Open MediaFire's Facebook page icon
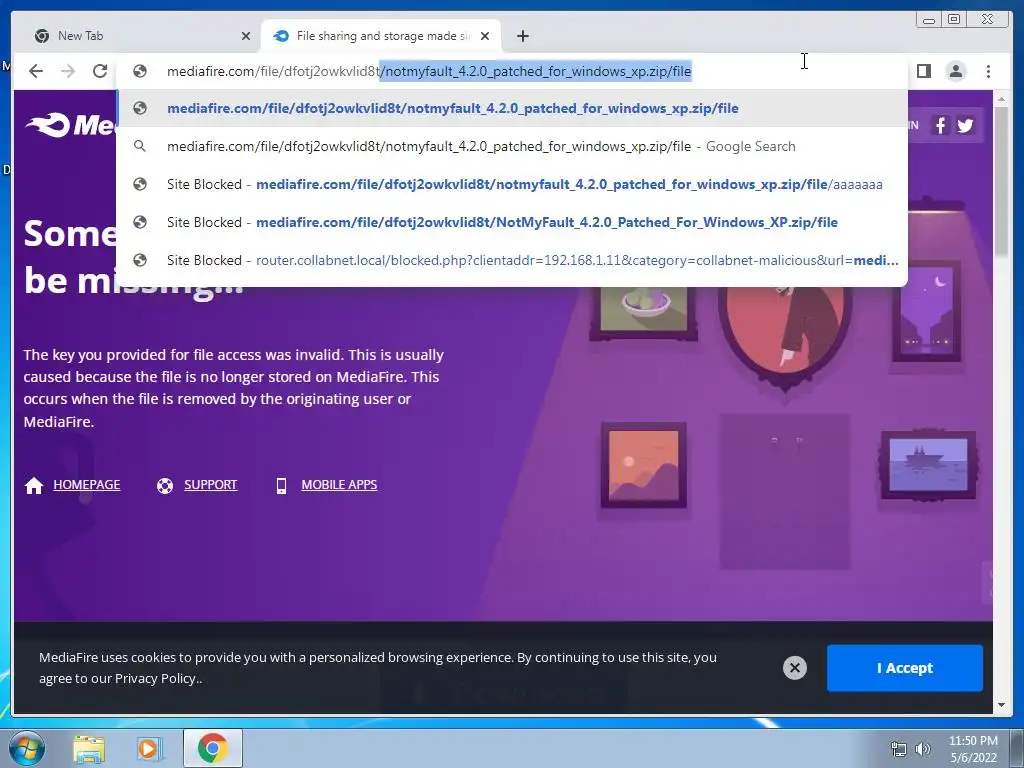The image size is (1024, 768). click(940, 125)
